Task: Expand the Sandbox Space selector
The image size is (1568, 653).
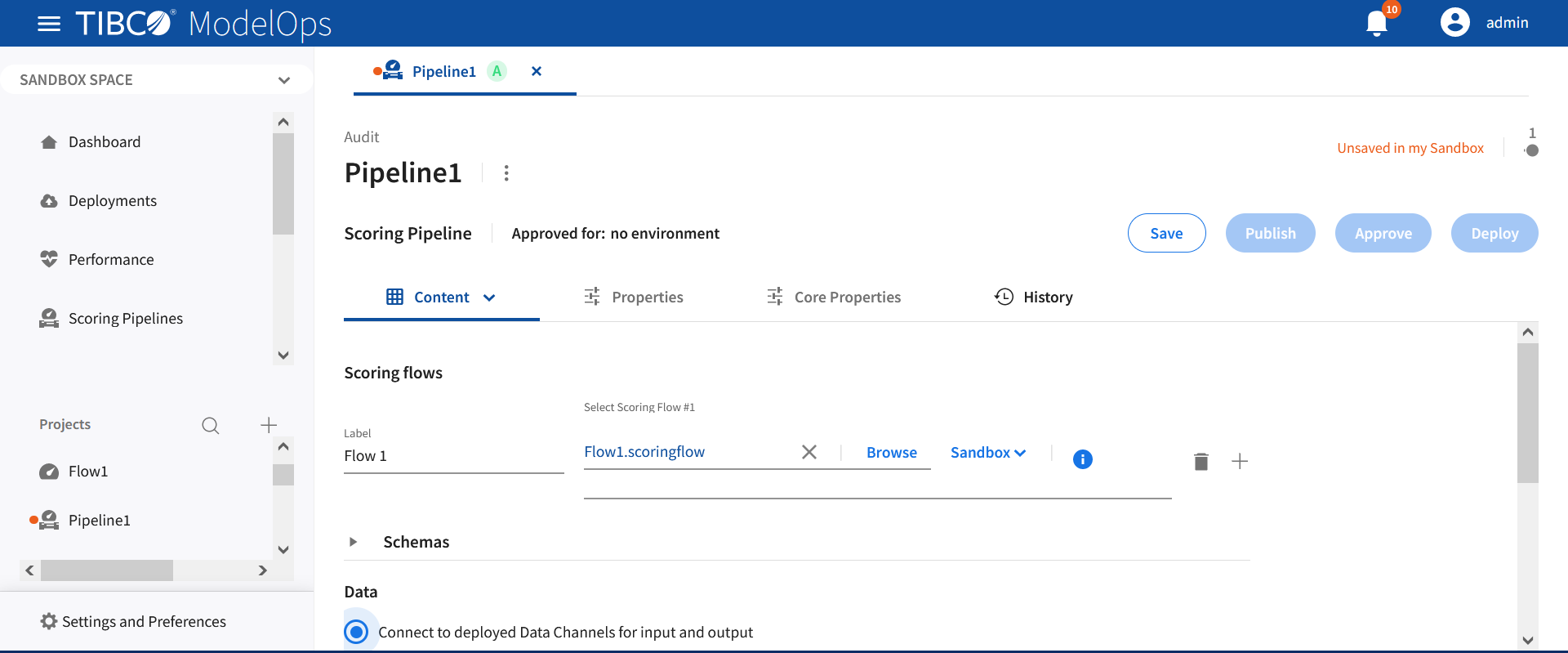Action: [283, 80]
